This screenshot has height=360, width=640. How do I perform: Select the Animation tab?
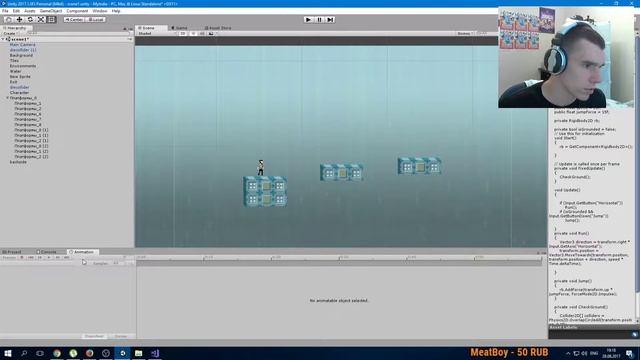tap(83, 252)
